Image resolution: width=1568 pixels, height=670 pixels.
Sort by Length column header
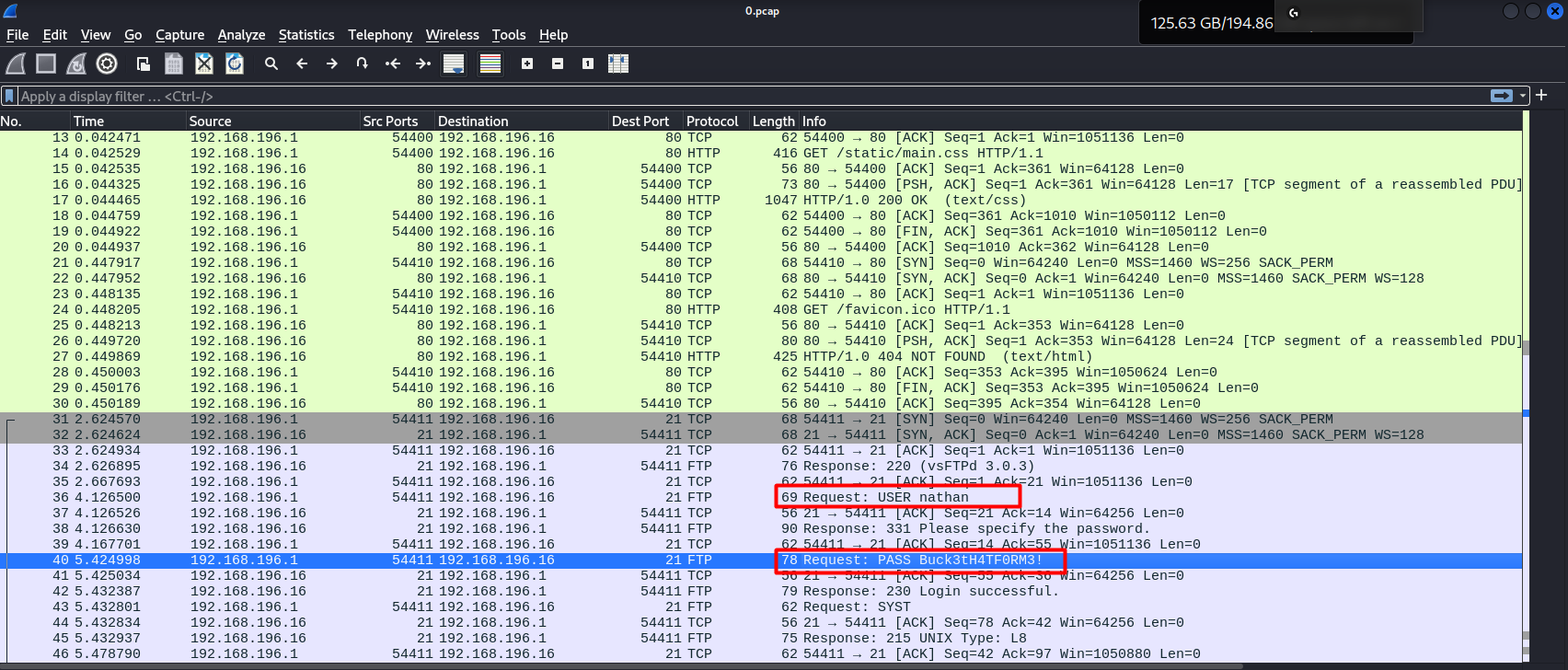(x=774, y=121)
